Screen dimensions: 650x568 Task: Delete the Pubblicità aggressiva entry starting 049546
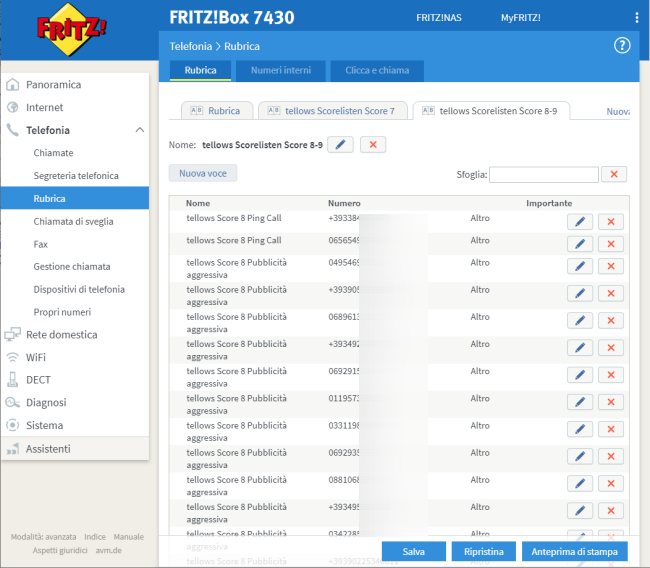click(611, 266)
